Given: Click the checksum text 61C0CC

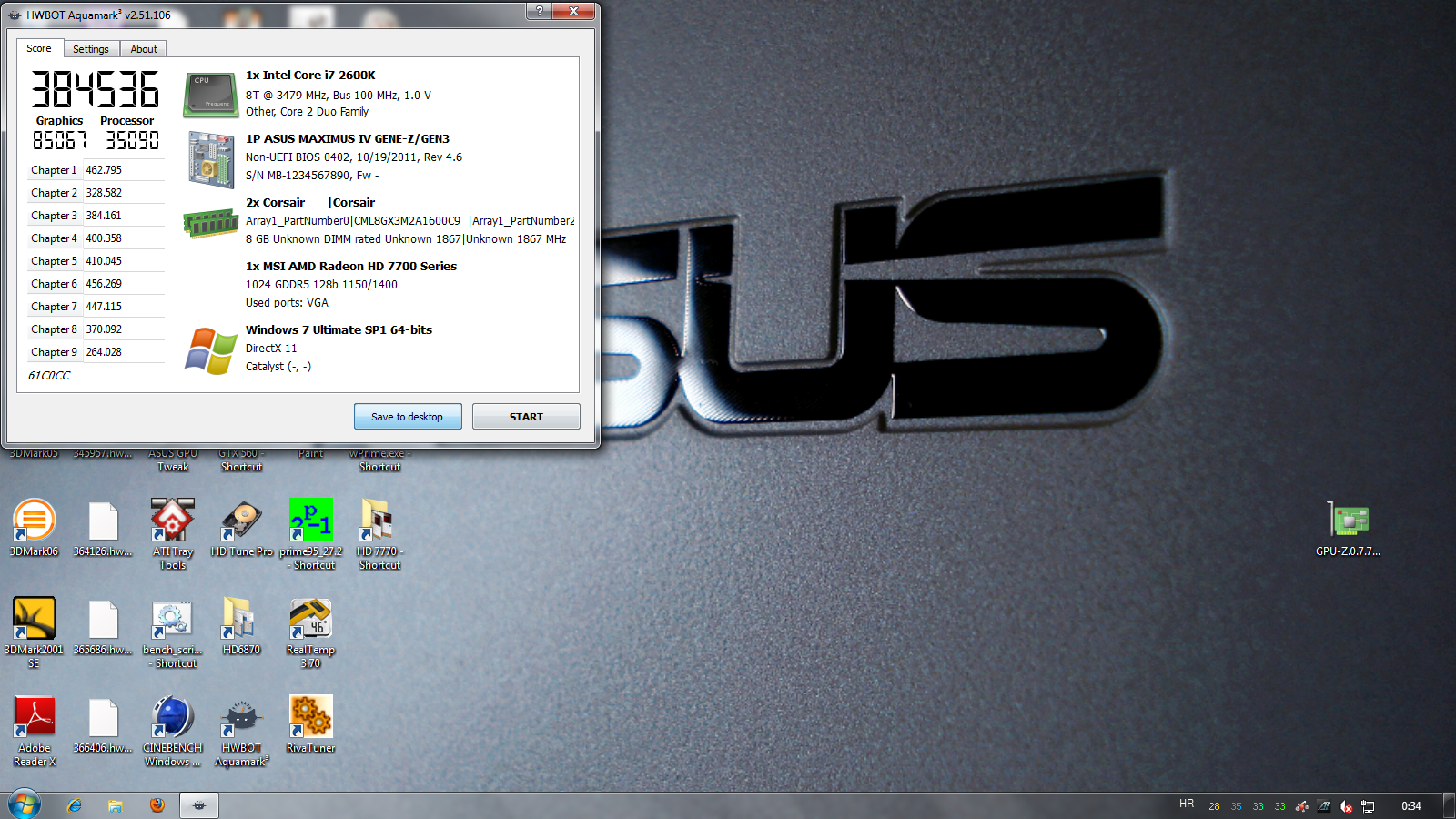Looking at the screenshot, I should pos(49,375).
